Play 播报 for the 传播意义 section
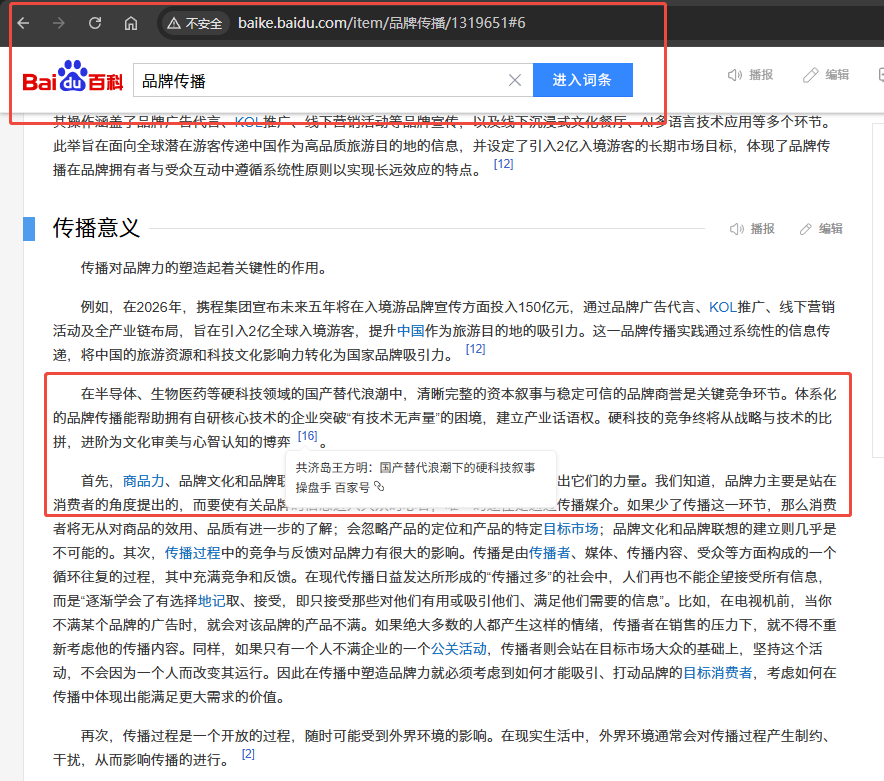Screen dimensions: 884x781 [x=752, y=228]
